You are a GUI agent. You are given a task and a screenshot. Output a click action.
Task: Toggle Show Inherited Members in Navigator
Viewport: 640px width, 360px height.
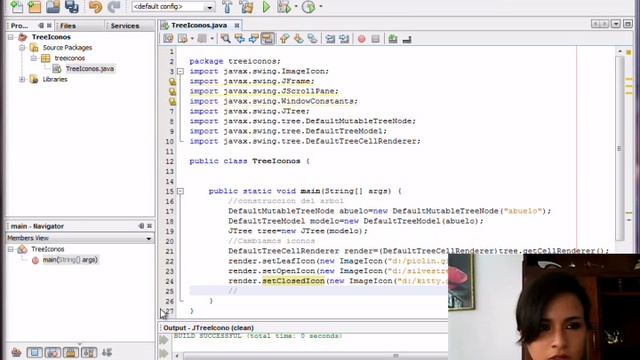pyautogui.click(x=16, y=352)
